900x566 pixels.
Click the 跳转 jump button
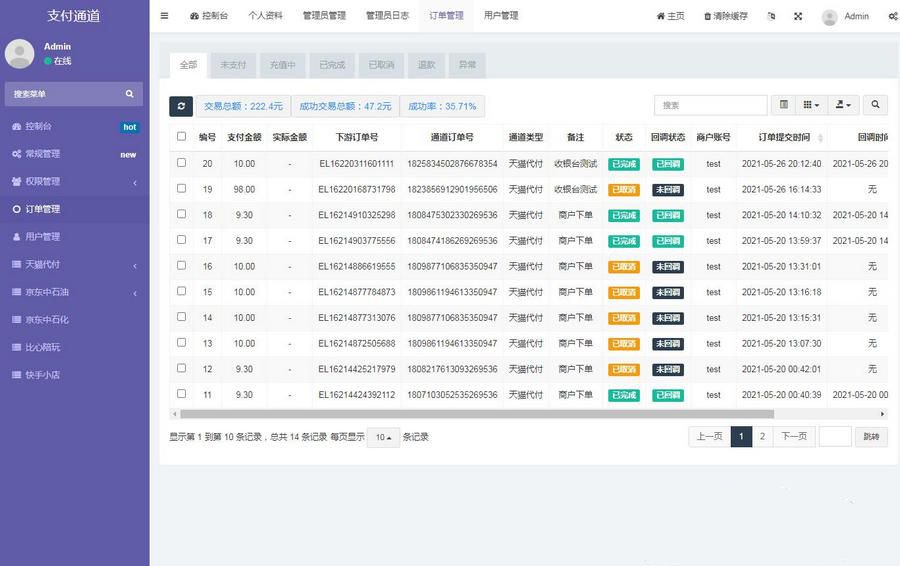(871, 436)
